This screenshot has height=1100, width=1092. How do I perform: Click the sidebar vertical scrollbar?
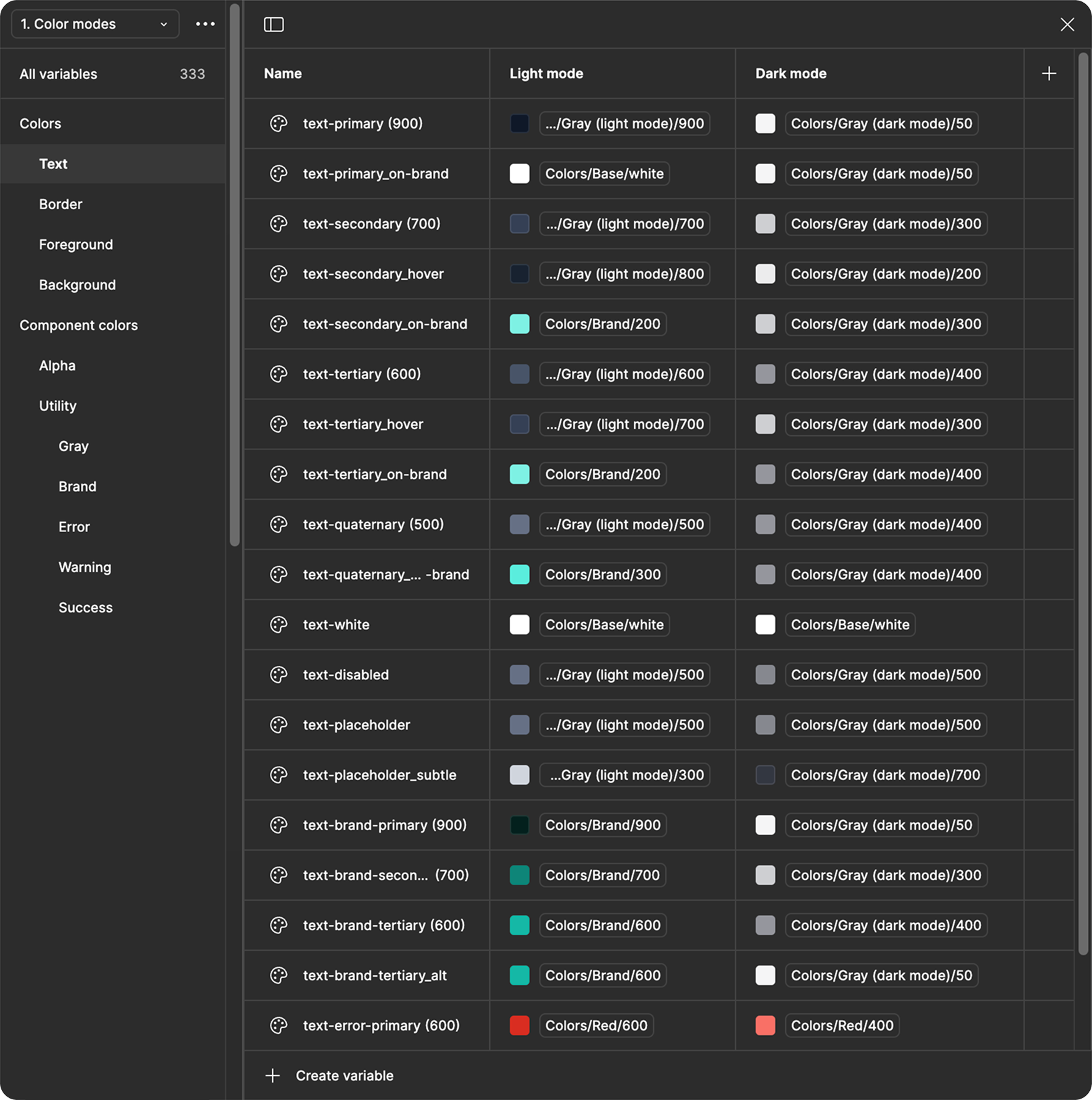pos(235,275)
